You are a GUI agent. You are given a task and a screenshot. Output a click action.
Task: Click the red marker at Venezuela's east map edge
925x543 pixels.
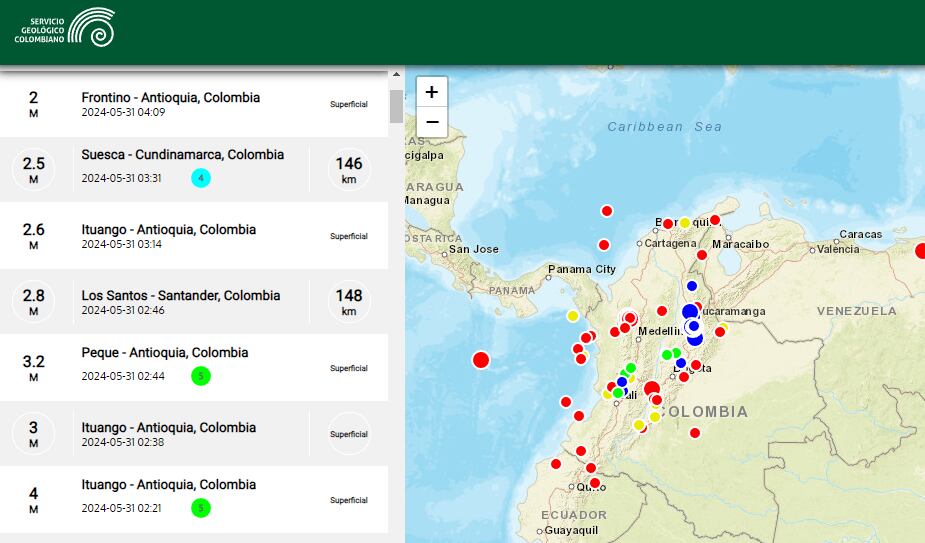[920, 251]
